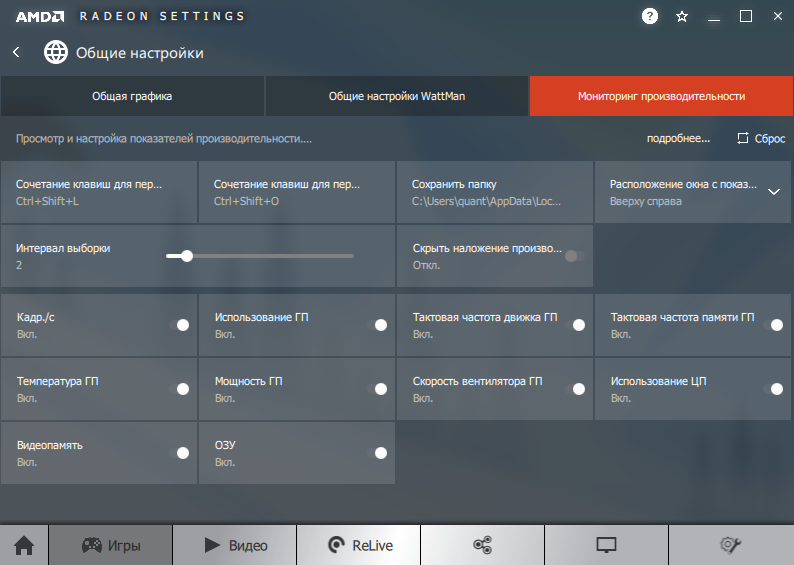Open the Preferences gear-wrench icon tab
The image size is (794, 565).
(730, 545)
